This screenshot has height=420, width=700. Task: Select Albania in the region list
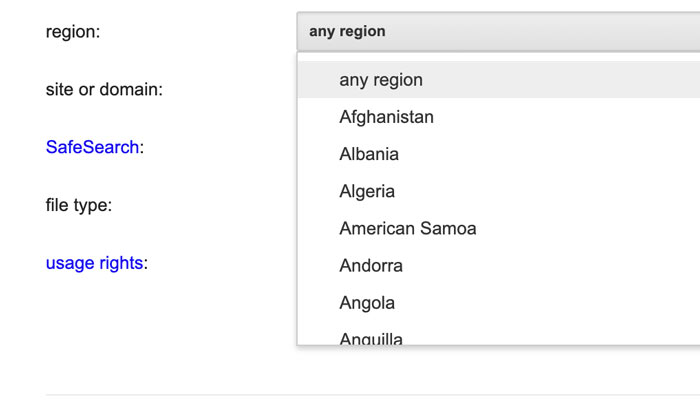coord(369,154)
